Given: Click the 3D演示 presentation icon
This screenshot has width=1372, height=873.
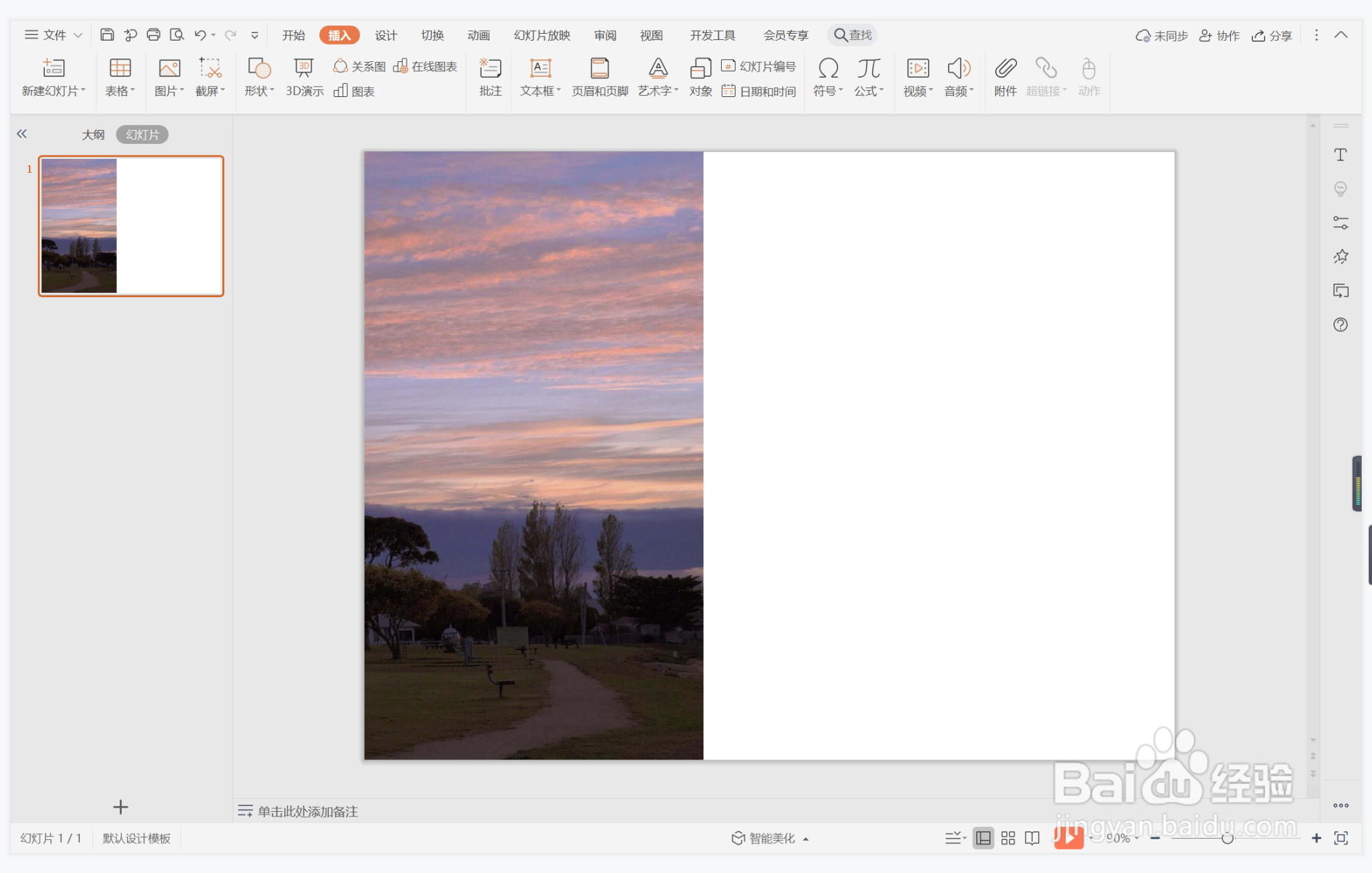Looking at the screenshot, I should click(303, 68).
